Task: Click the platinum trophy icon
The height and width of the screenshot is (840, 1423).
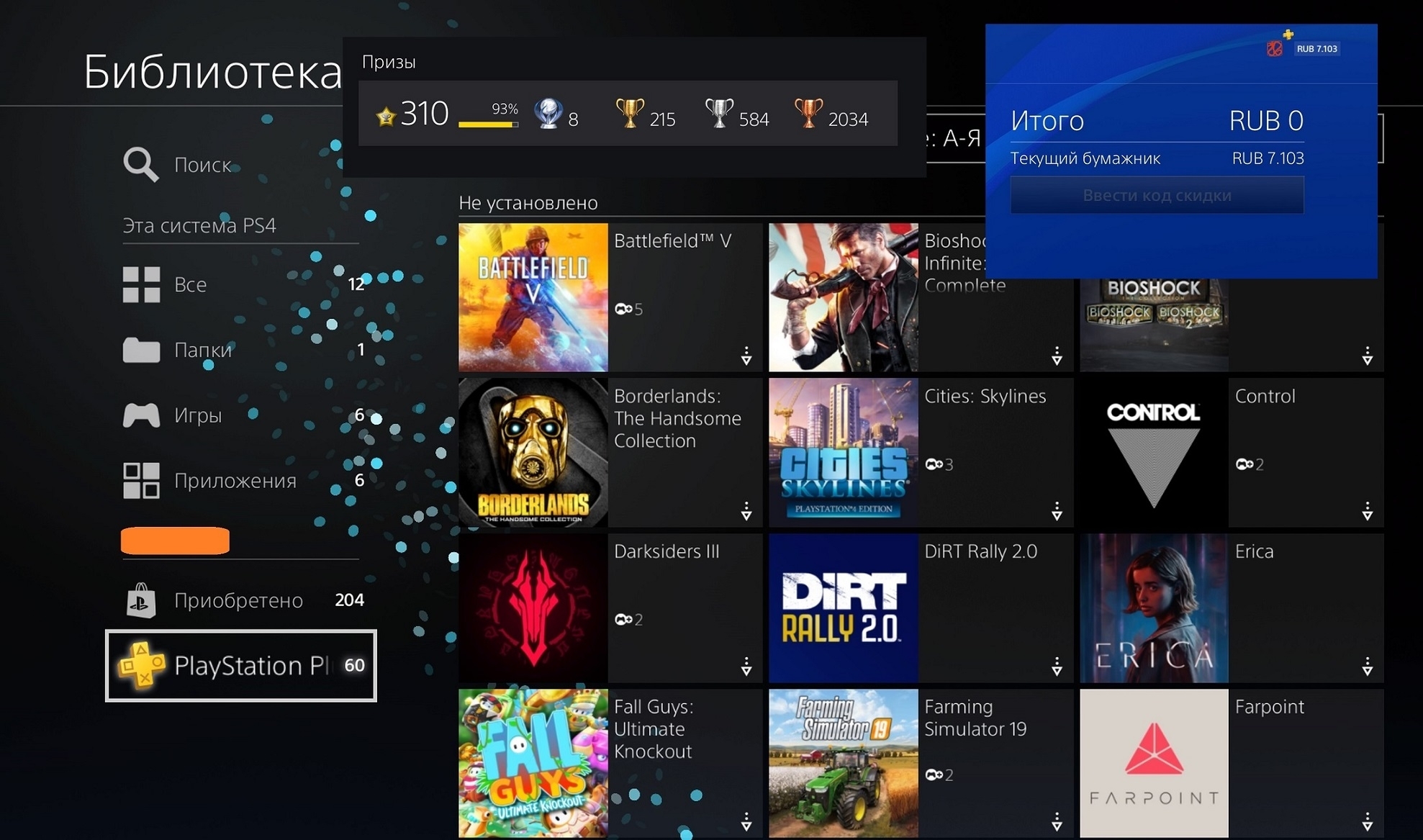Action: (x=548, y=114)
